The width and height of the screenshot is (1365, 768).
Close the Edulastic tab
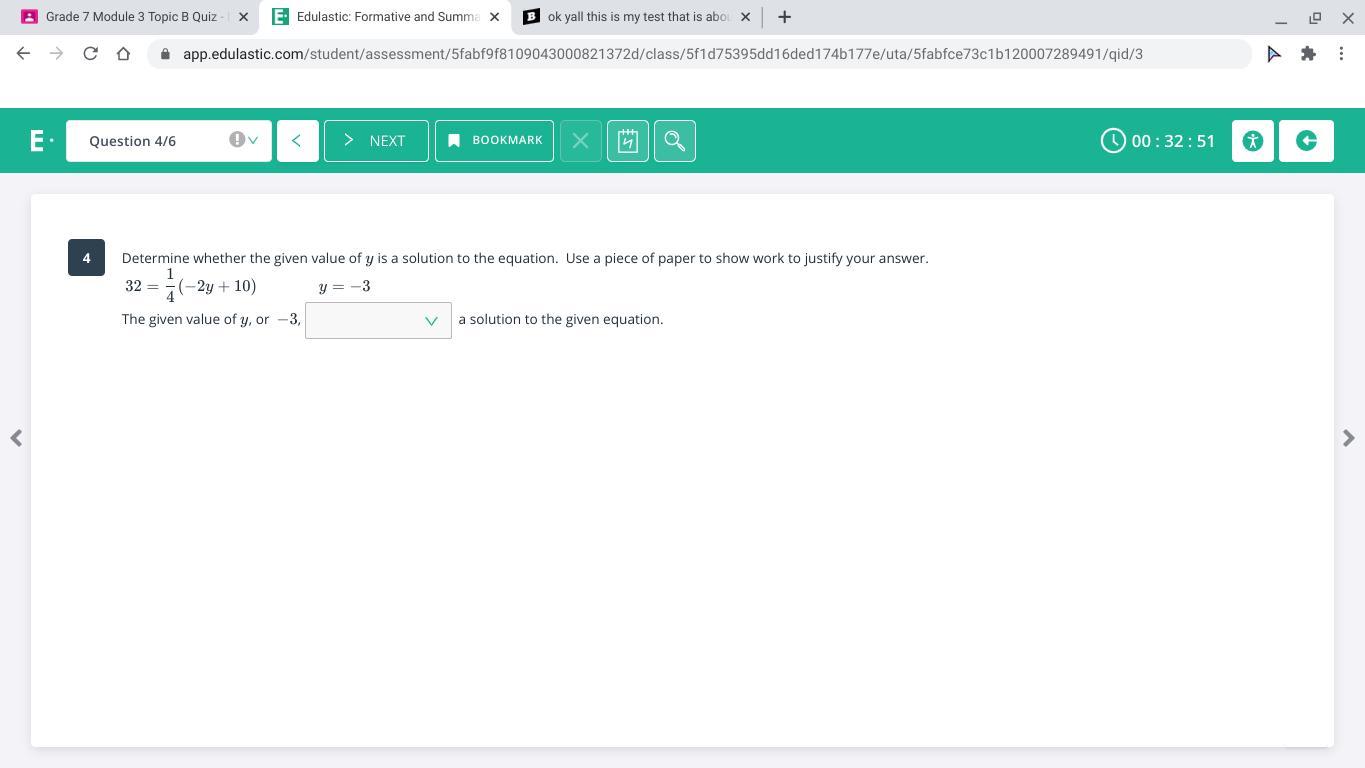pos(494,17)
